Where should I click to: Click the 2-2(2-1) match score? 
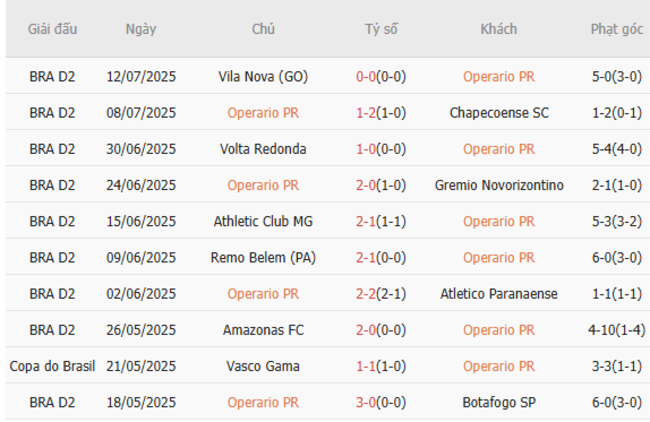[x=380, y=294]
